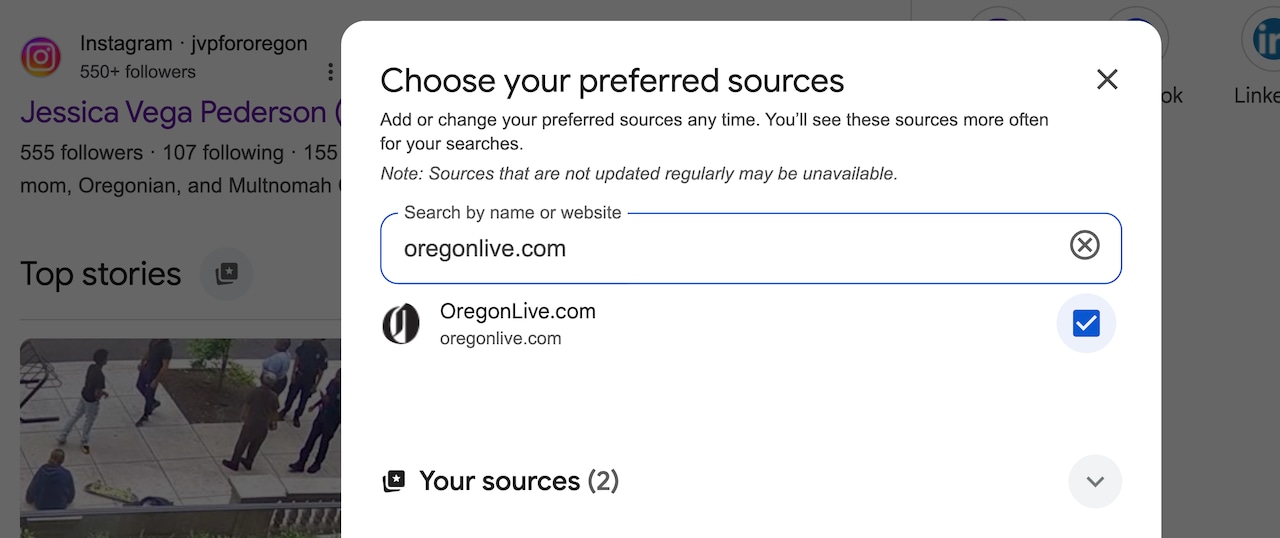This screenshot has width=1280, height=538.
Task: Uncheck the OregonLive.com source checkbox
Action: click(1085, 323)
